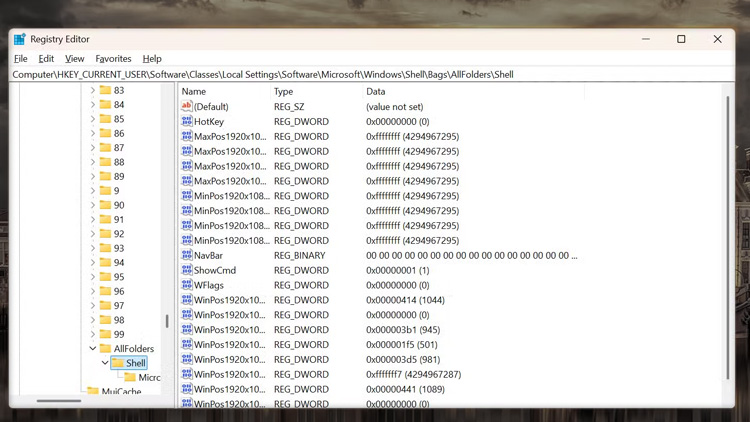This screenshot has width=750, height=422.
Task: Click icon of value with data 0x00000414 (1044)
Action: [187, 300]
